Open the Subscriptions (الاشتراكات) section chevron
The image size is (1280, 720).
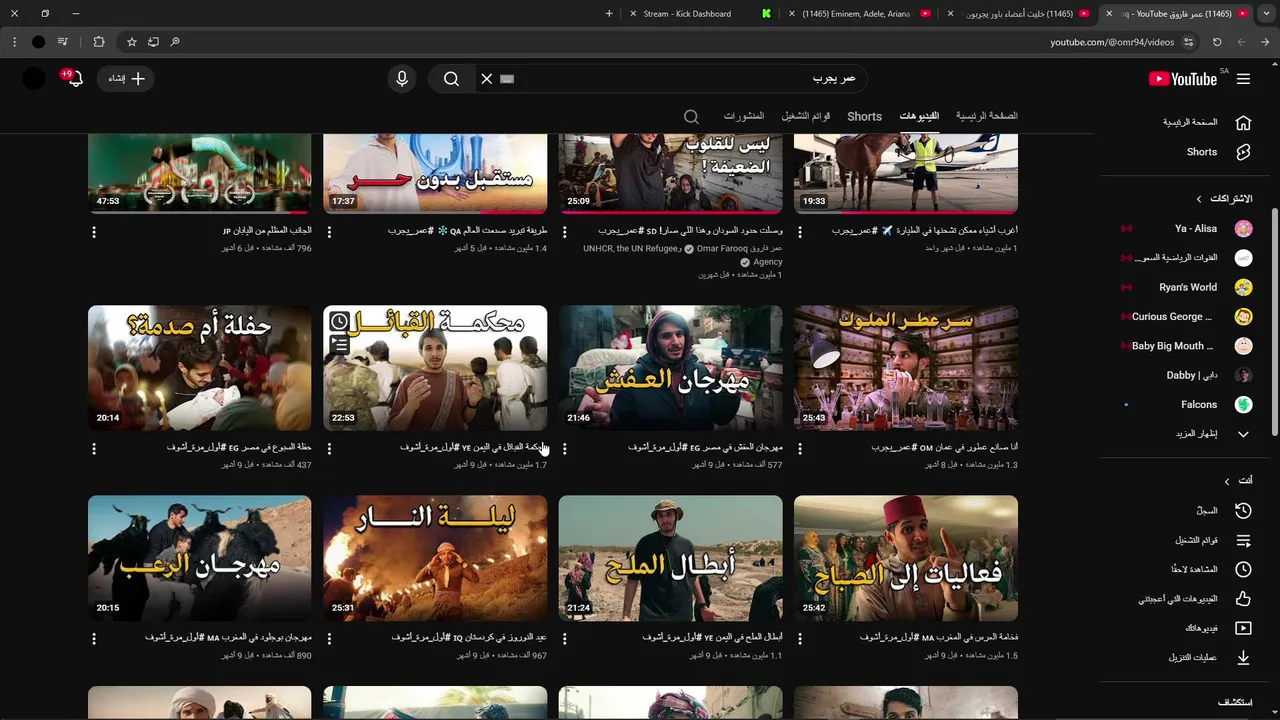[x=1199, y=199]
